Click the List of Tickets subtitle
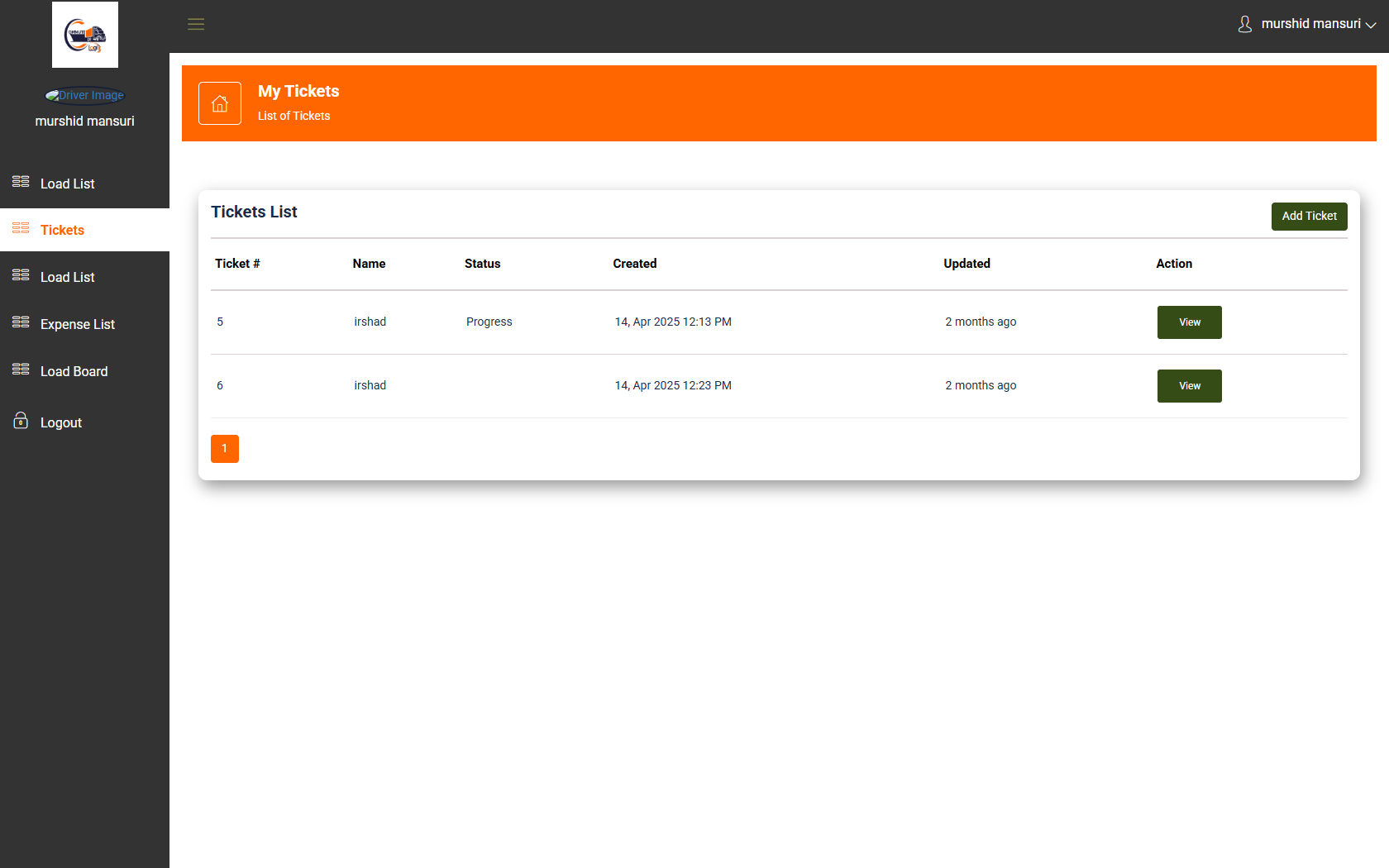The width and height of the screenshot is (1389, 868). pos(294,116)
